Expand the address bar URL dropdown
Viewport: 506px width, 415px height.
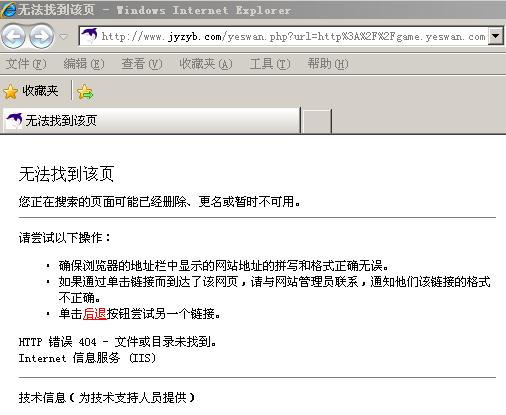(495, 36)
